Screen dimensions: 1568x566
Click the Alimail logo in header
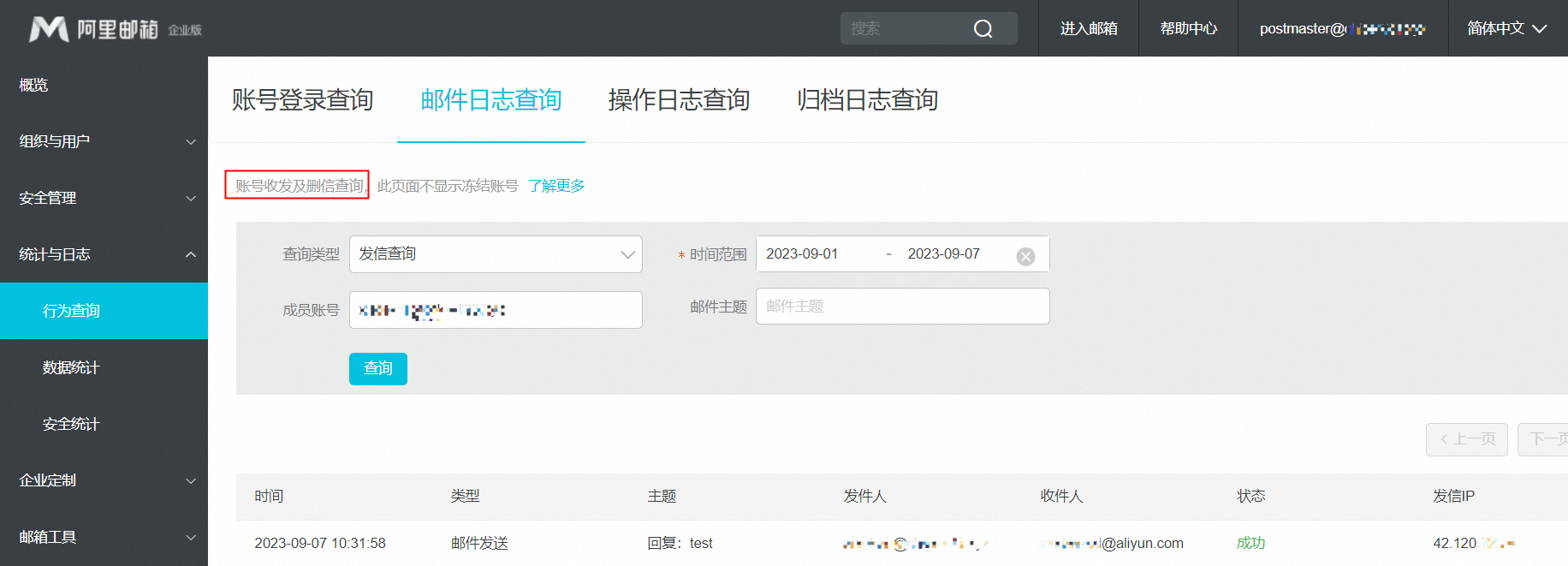click(x=93, y=29)
